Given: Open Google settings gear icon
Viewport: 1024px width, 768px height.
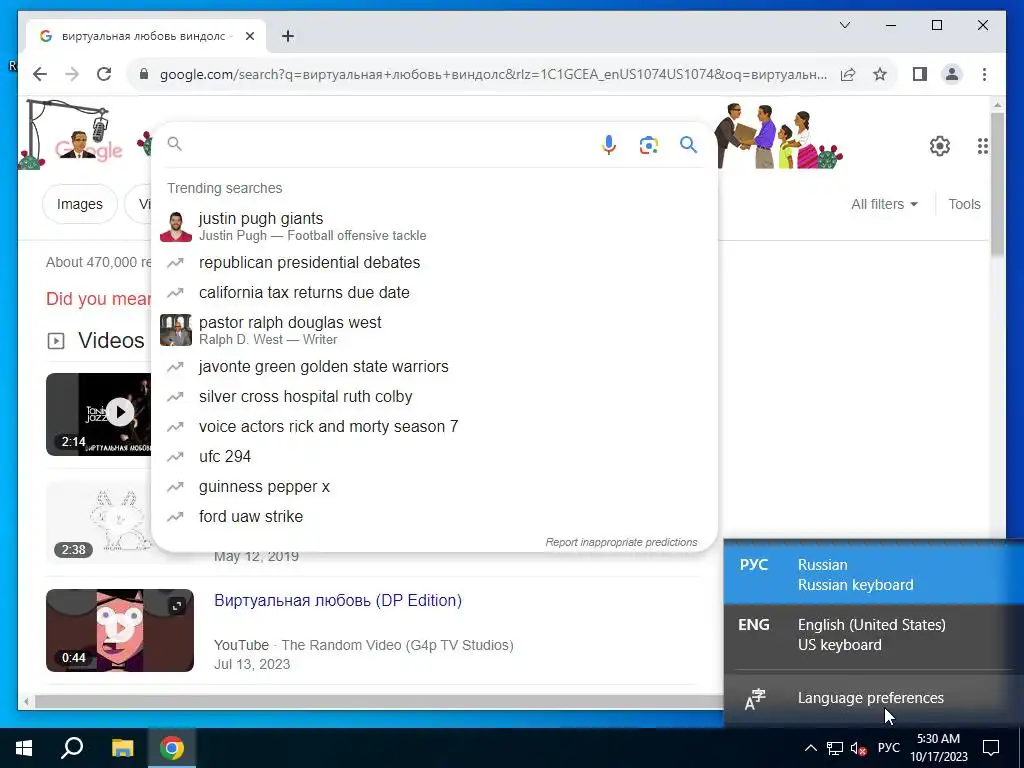Looking at the screenshot, I should tap(940, 146).
